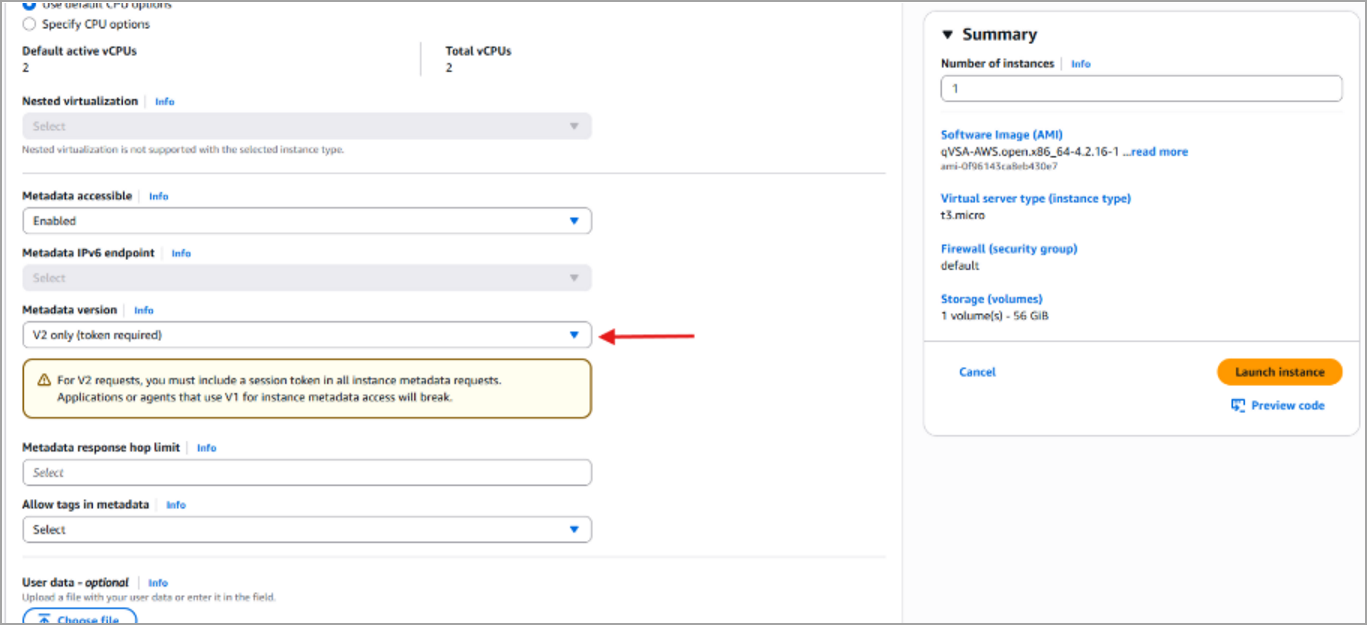Open Info link for Metadata IPv6 endpoint
The image size is (1367, 625).
click(181, 254)
